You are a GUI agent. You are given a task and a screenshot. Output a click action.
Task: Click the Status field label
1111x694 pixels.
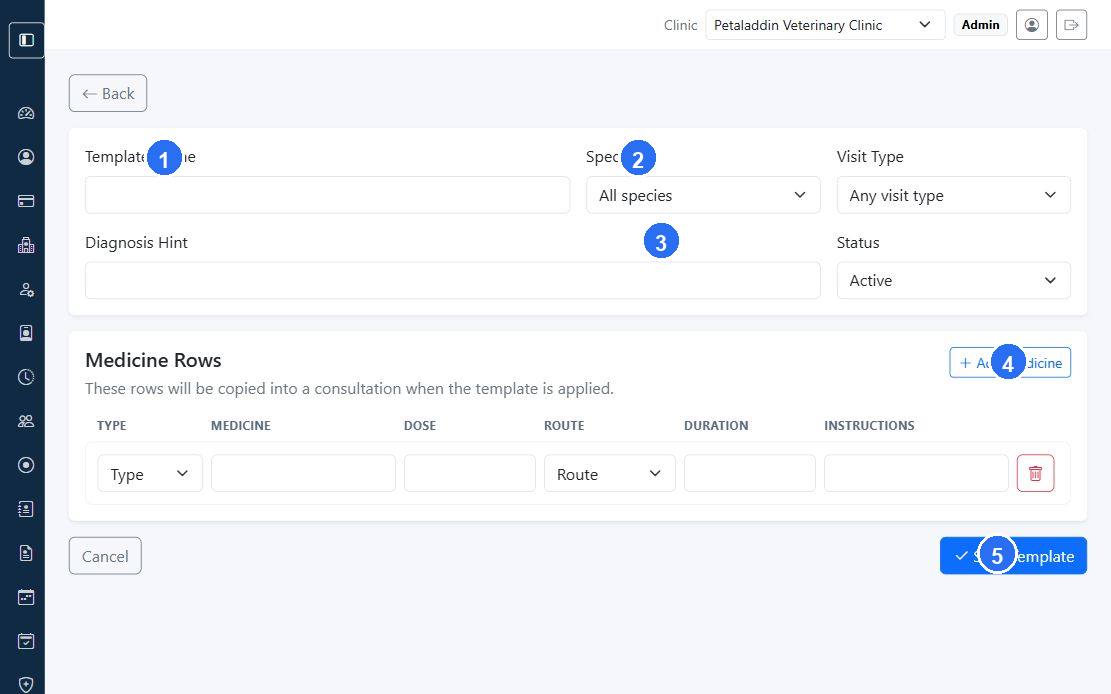pyautogui.click(x=858, y=242)
